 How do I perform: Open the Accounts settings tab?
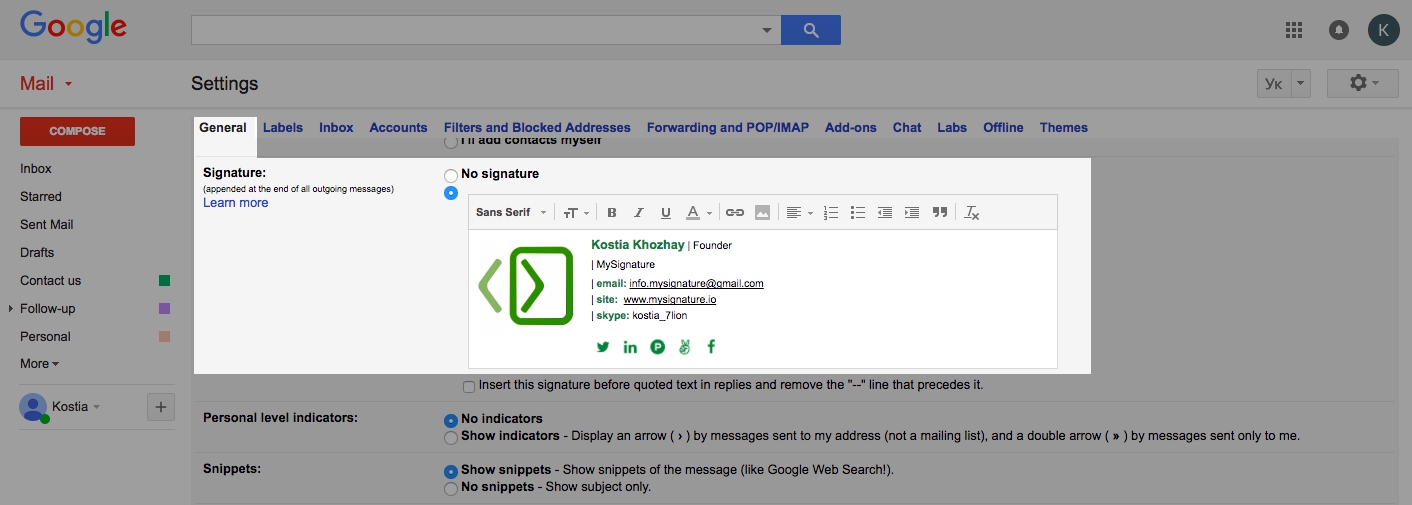point(398,128)
